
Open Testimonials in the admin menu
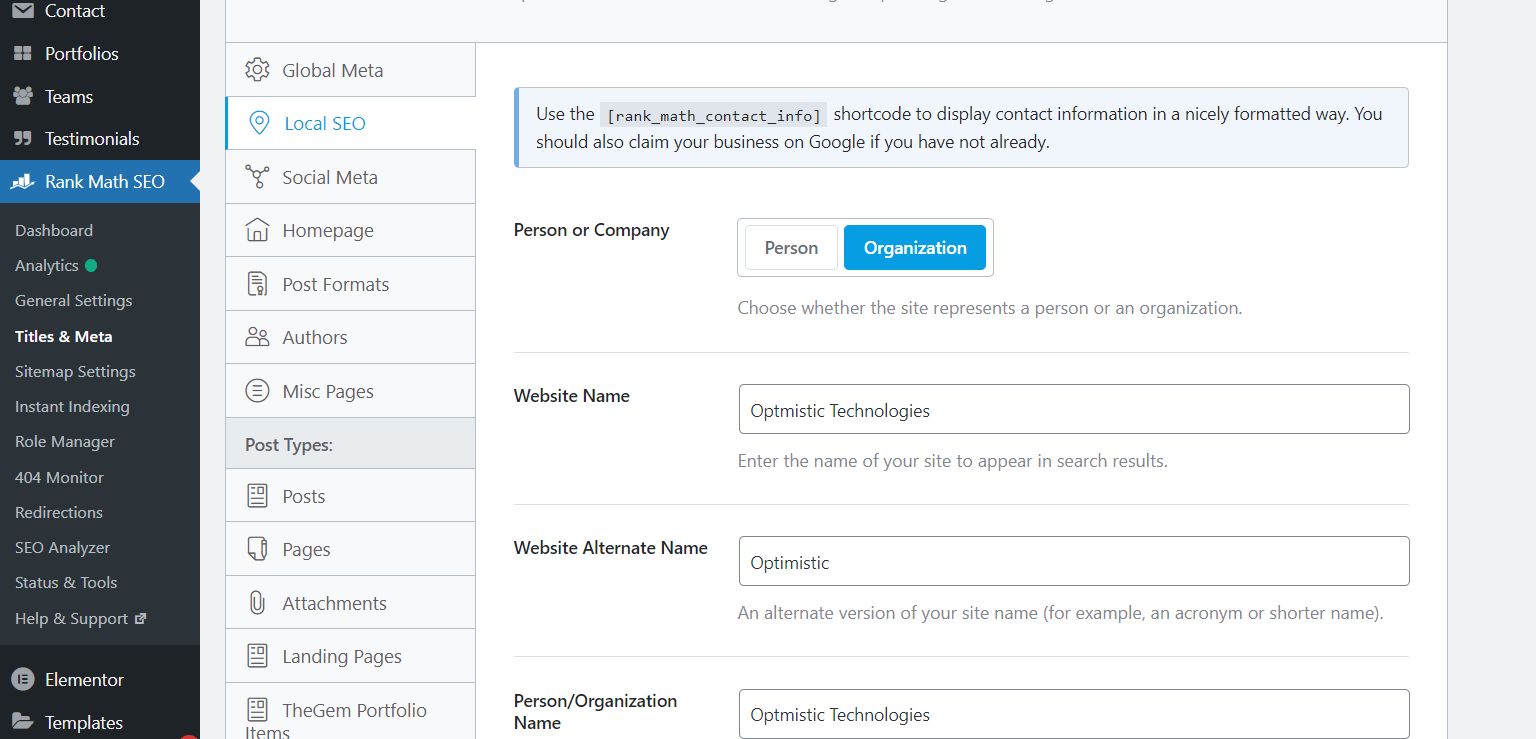click(x=92, y=139)
